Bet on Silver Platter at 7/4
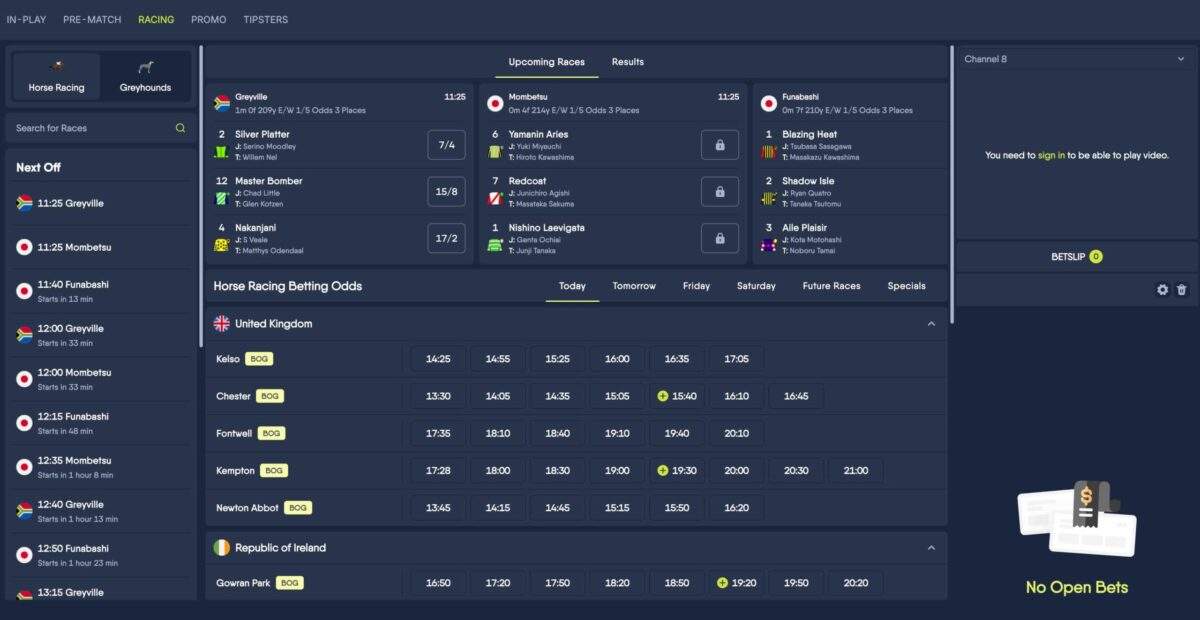 tap(446, 145)
